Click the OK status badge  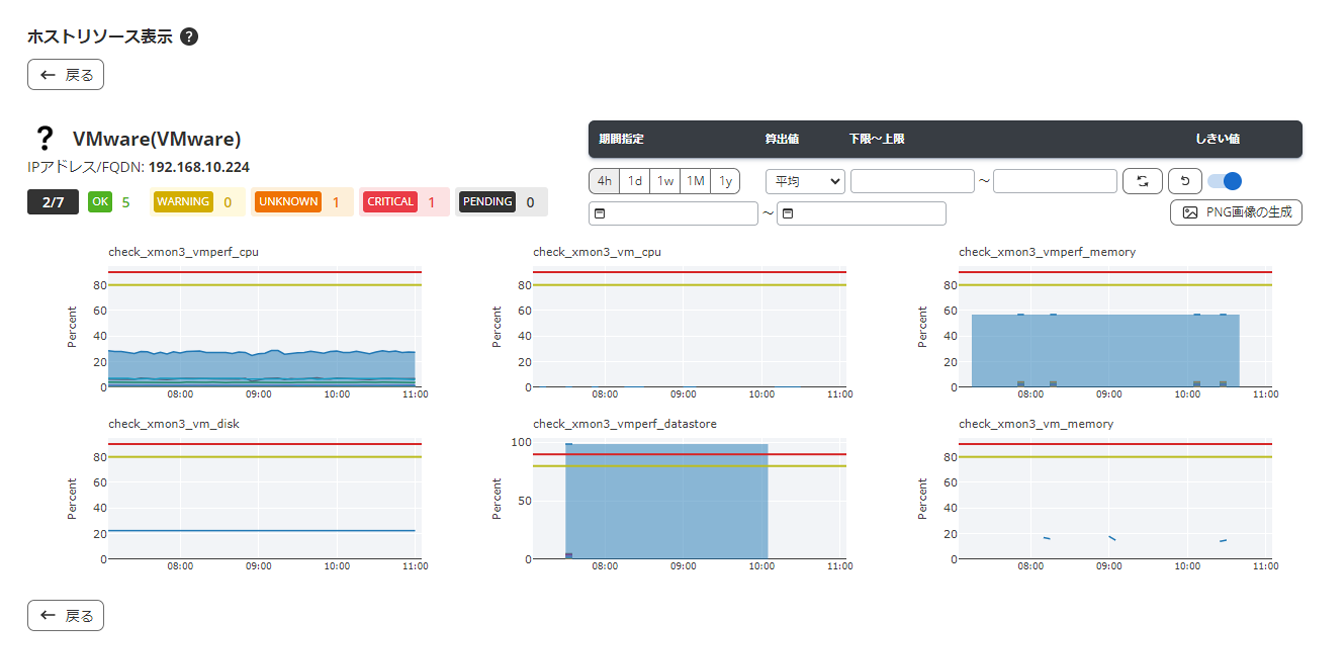[x=100, y=201]
